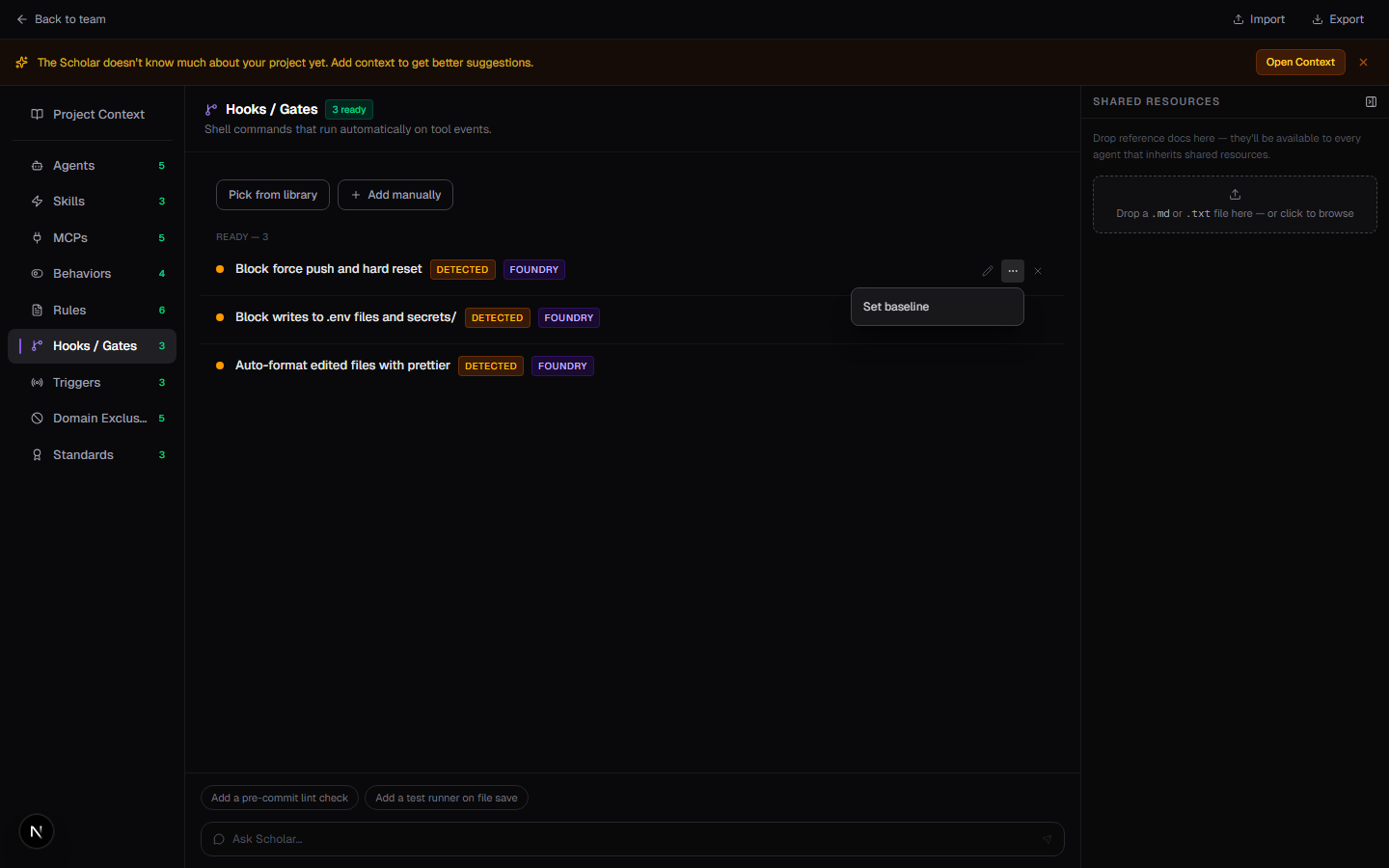
Task: Click FOUNDRY badge on Auto-format row
Action: tap(562, 366)
